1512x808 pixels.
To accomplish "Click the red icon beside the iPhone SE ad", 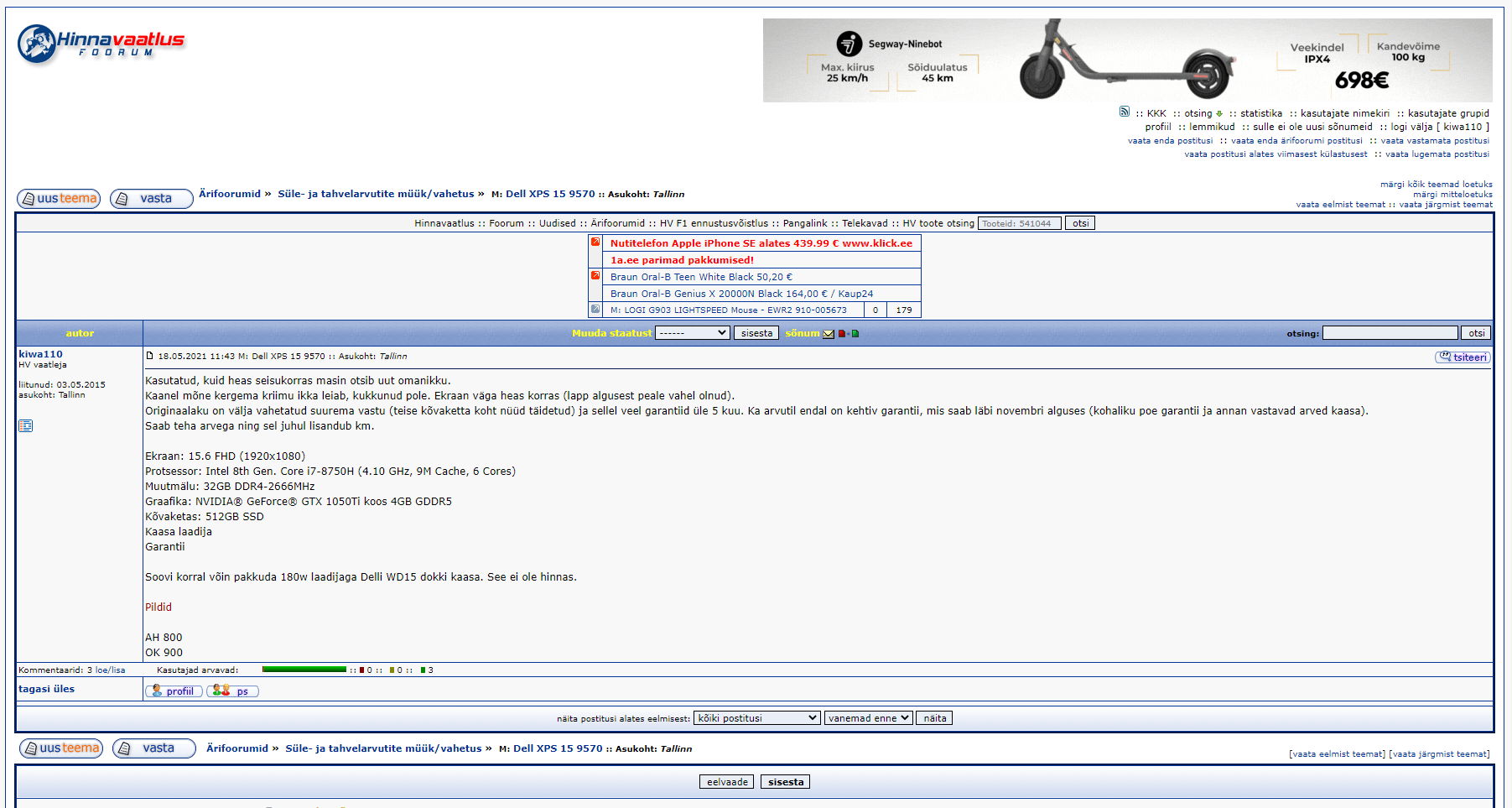I will pos(595,242).
